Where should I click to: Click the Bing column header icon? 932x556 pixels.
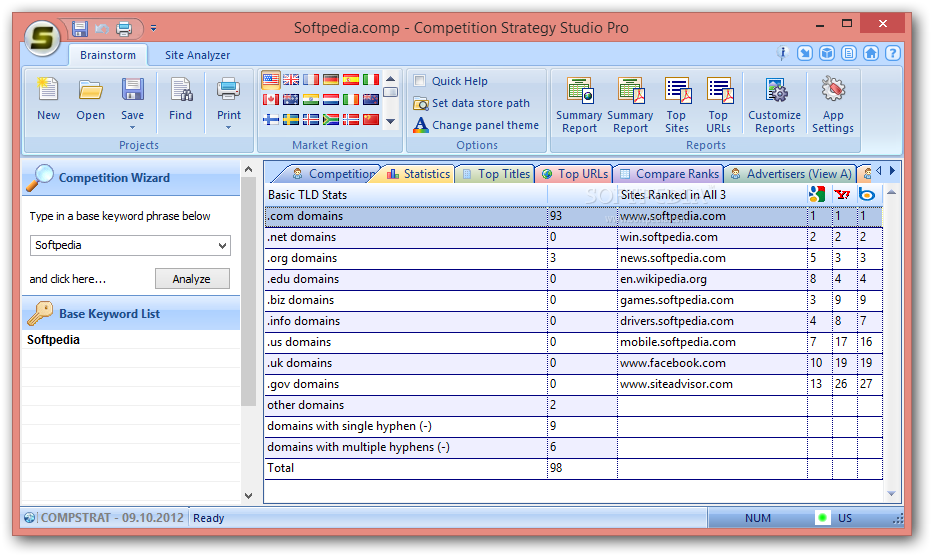coord(867,194)
